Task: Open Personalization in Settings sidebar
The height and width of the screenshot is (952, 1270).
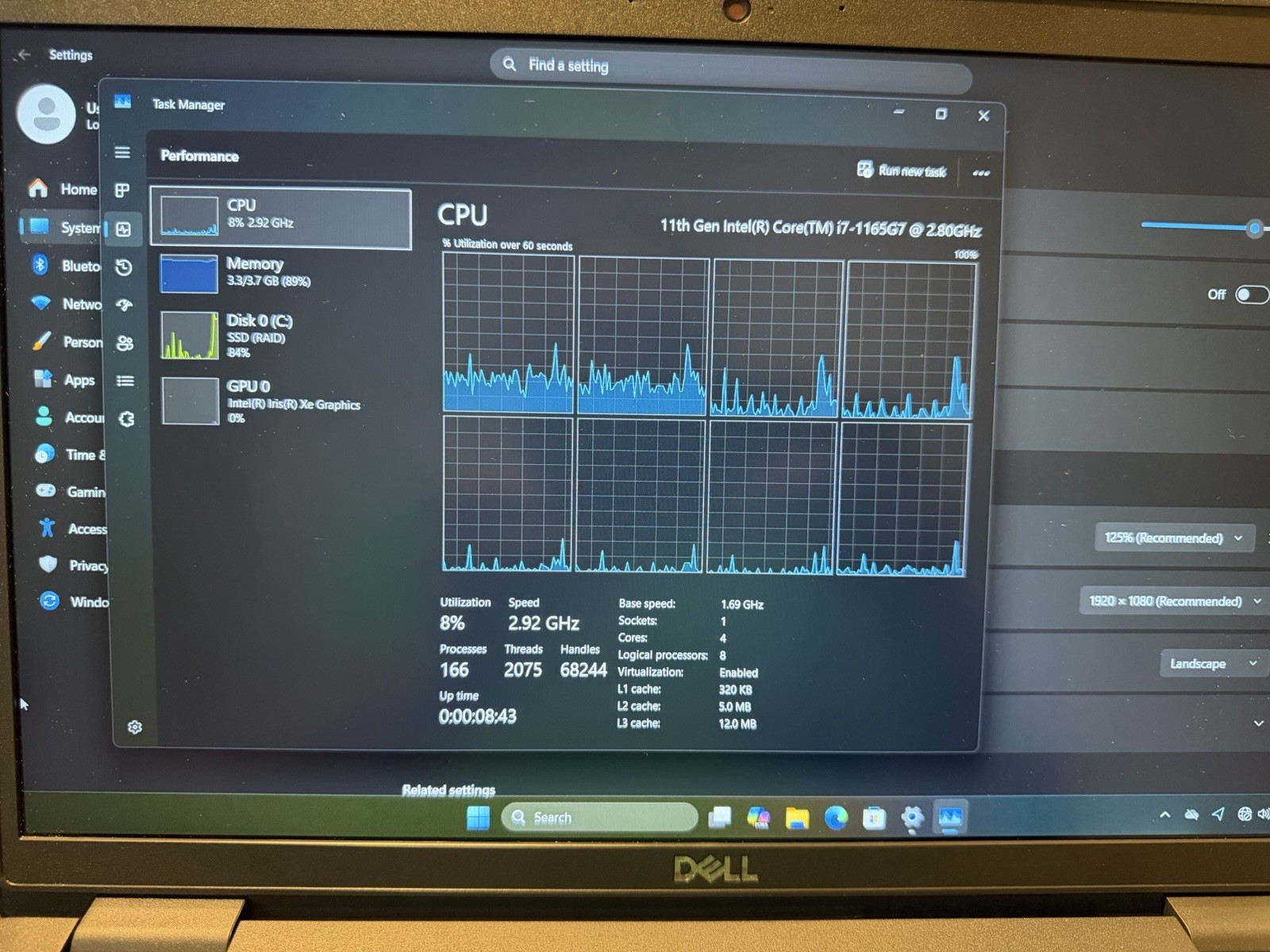Action: click(66, 342)
